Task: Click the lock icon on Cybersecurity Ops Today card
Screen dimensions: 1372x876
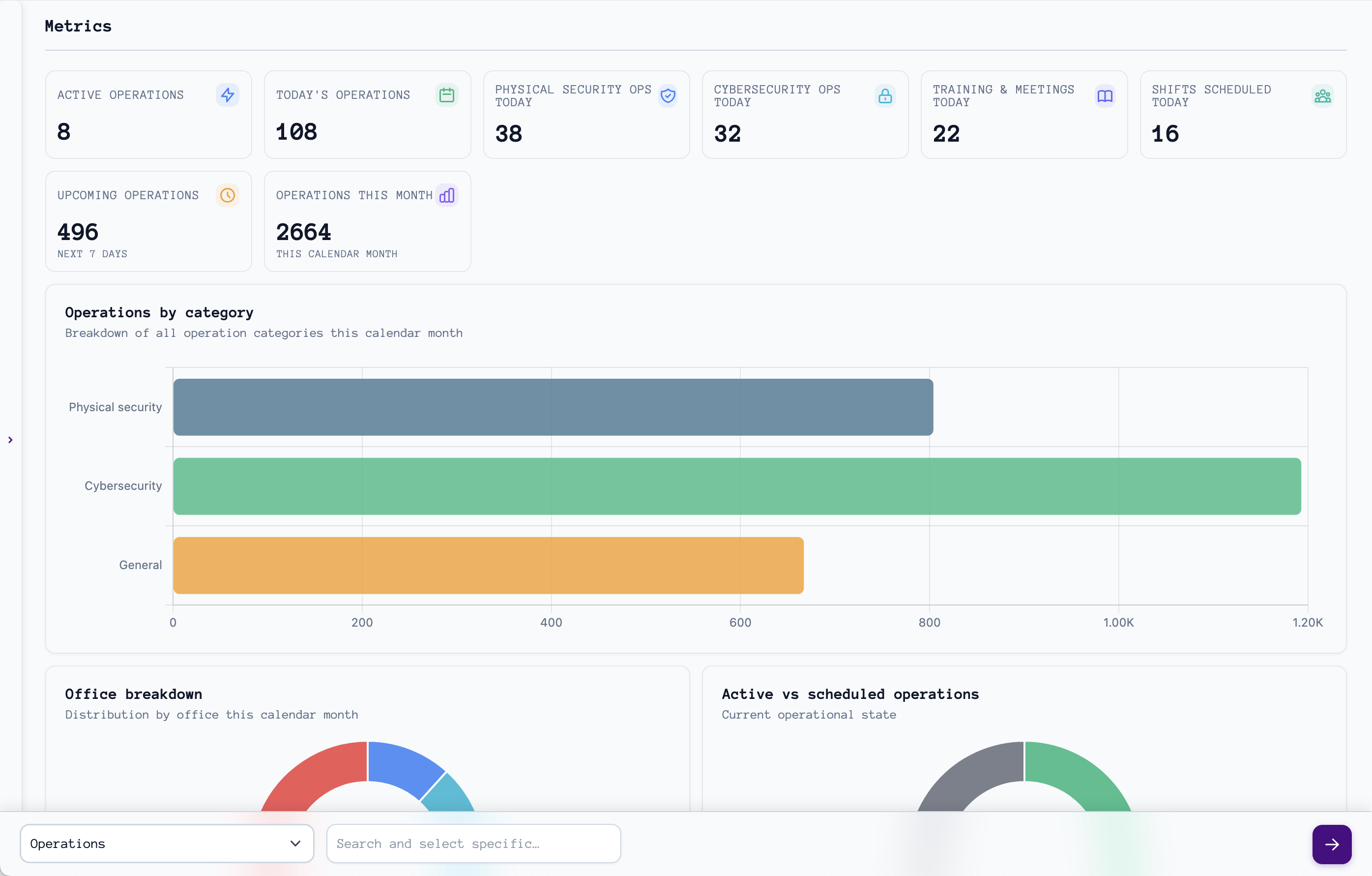Action: tap(885, 96)
